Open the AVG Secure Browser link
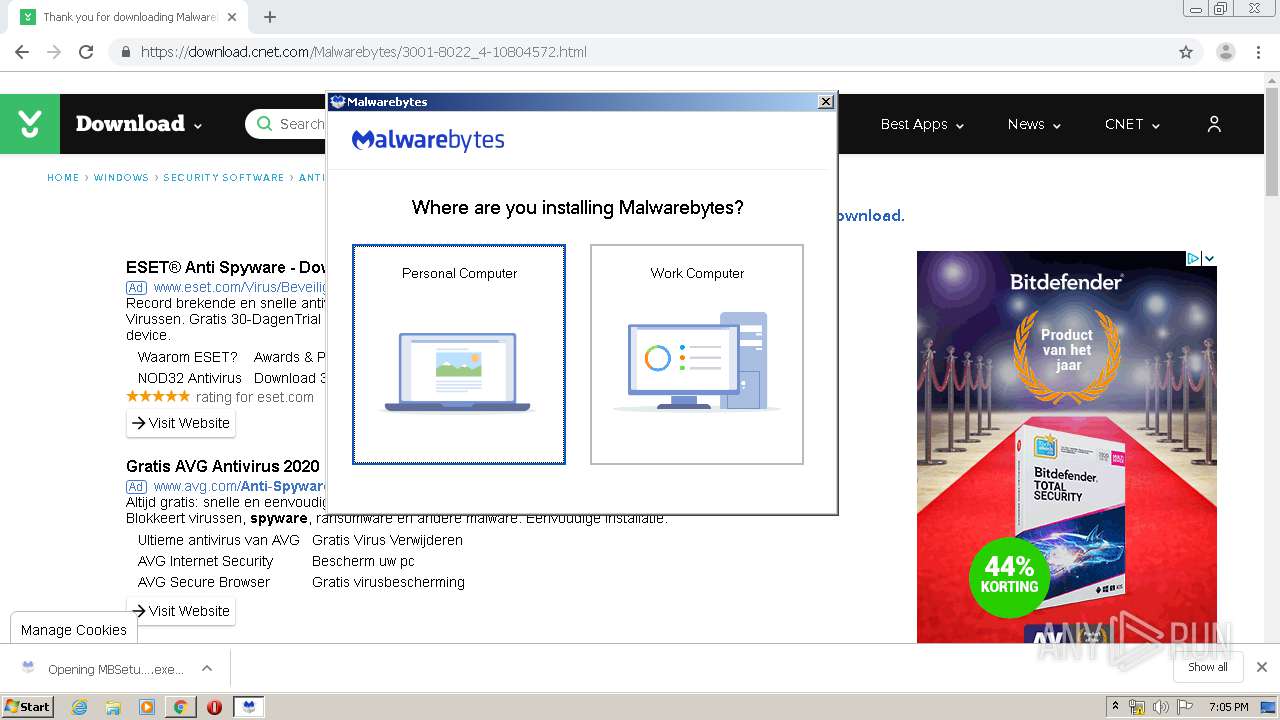Screen dimensions: 1280x720 204,582
